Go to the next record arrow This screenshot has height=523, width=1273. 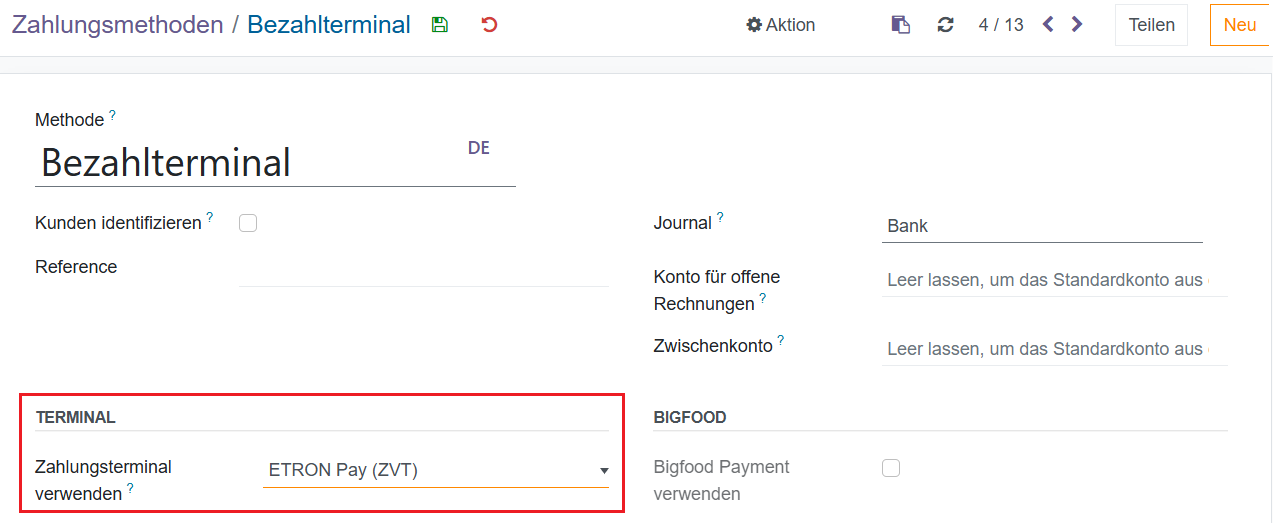tap(1077, 24)
